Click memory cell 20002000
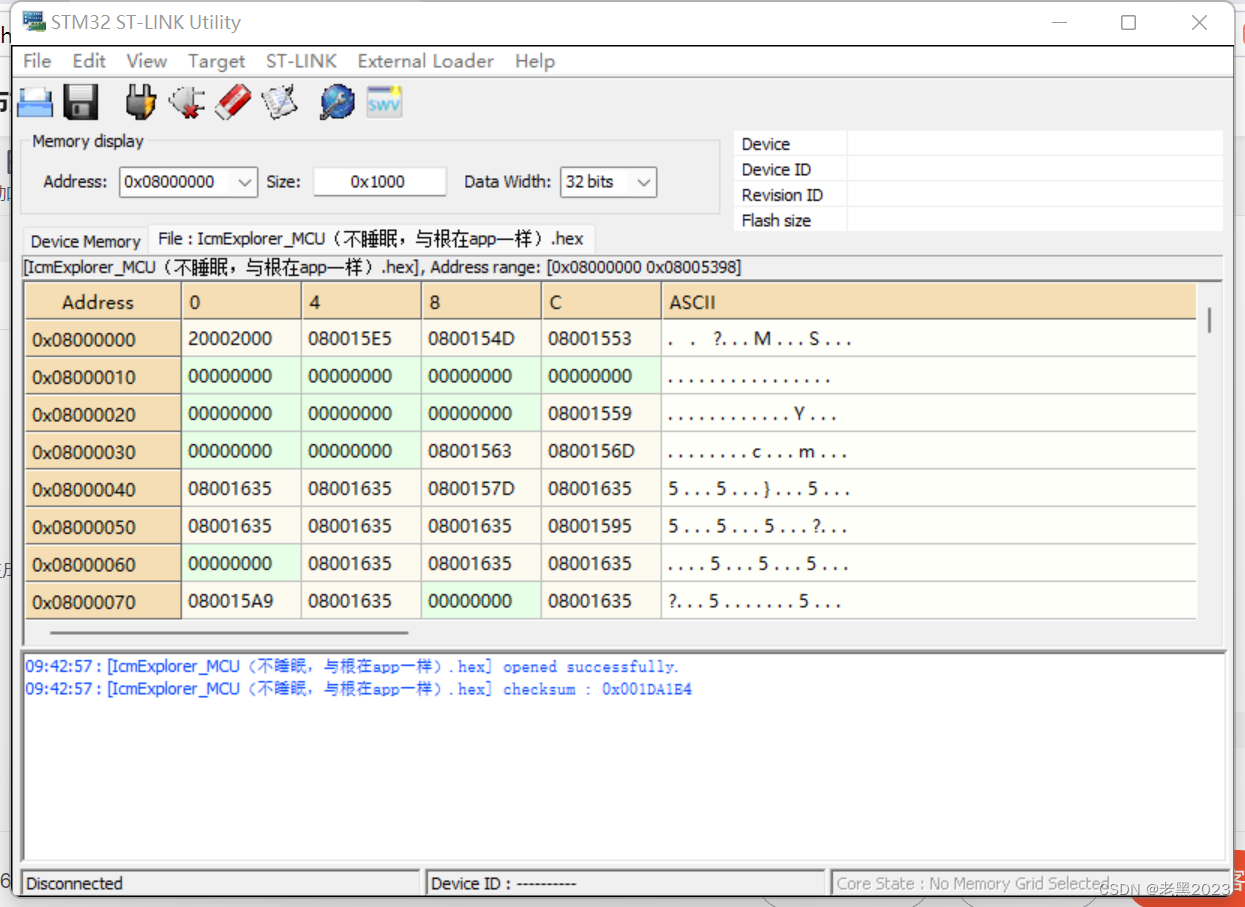 point(241,338)
